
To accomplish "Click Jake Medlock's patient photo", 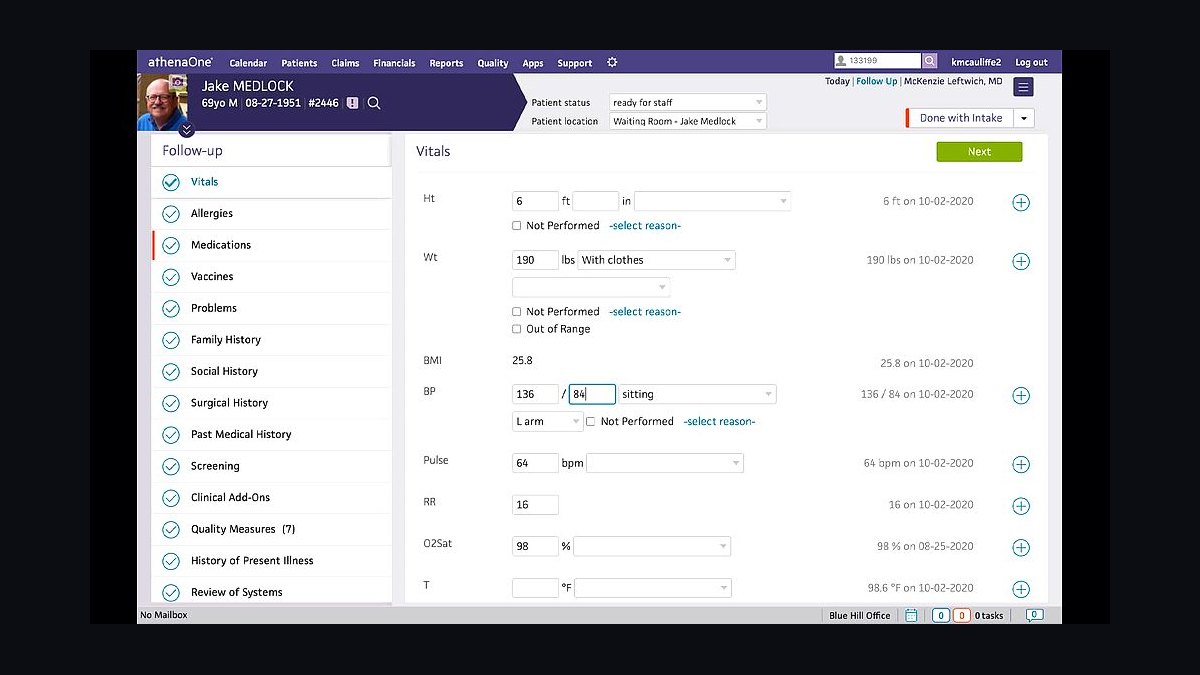I will (162, 101).
